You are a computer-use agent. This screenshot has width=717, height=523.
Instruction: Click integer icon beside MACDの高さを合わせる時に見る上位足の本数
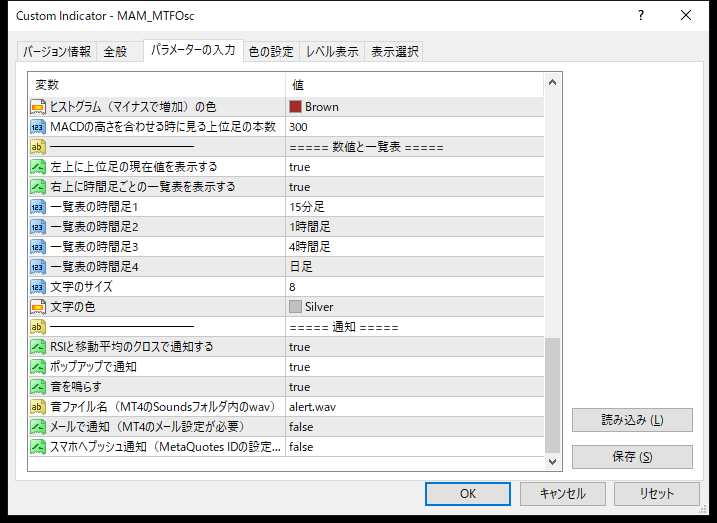pos(38,127)
